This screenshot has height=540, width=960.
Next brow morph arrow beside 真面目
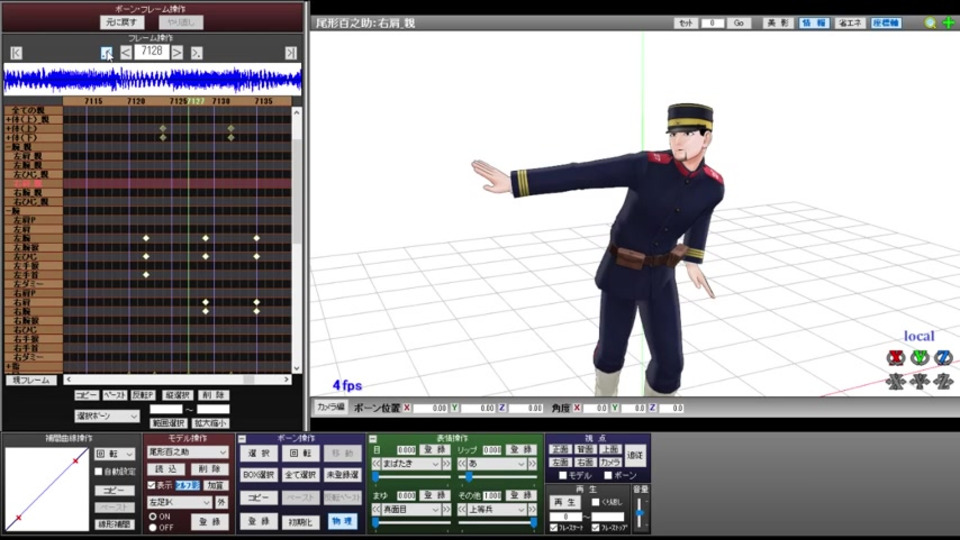[446, 509]
